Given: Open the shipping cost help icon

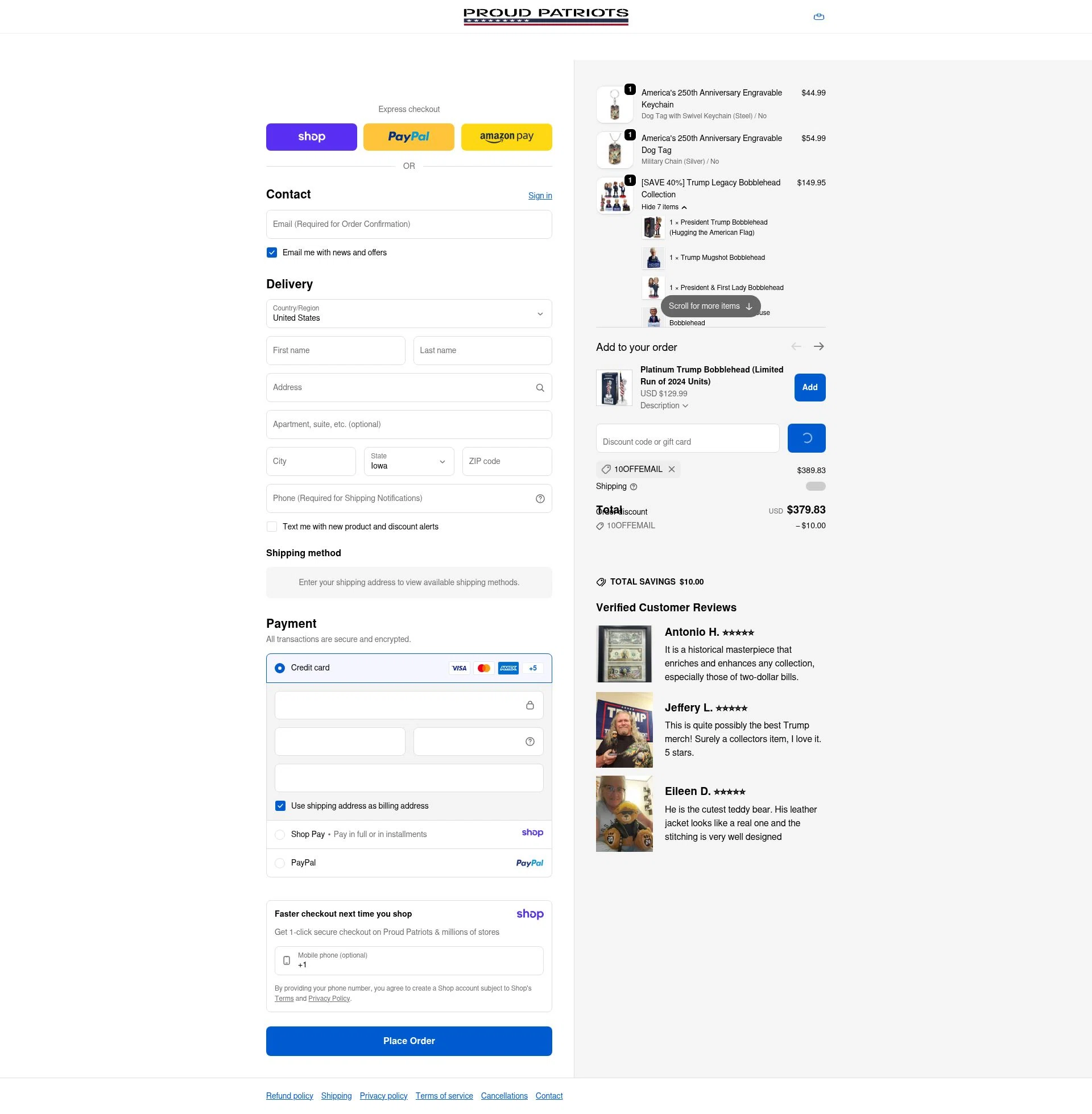Looking at the screenshot, I should (x=633, y=486).
